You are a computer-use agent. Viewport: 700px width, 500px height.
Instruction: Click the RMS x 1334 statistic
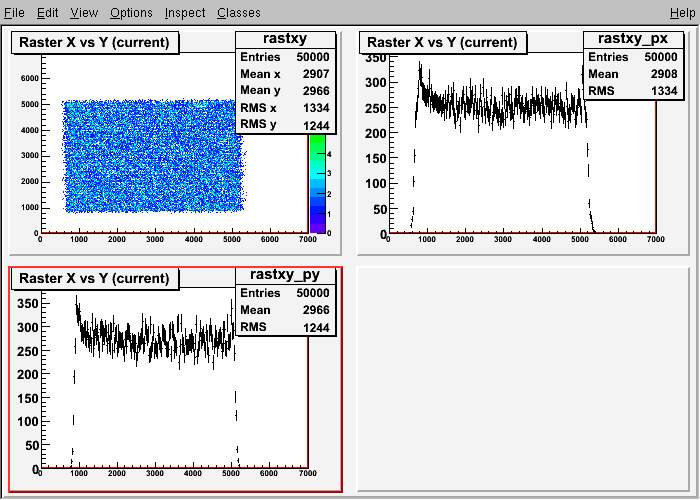285,108
